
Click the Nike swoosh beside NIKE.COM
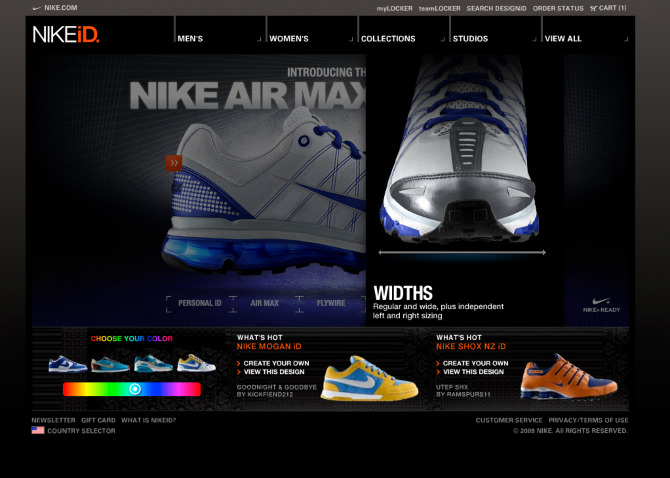(37, 8)
